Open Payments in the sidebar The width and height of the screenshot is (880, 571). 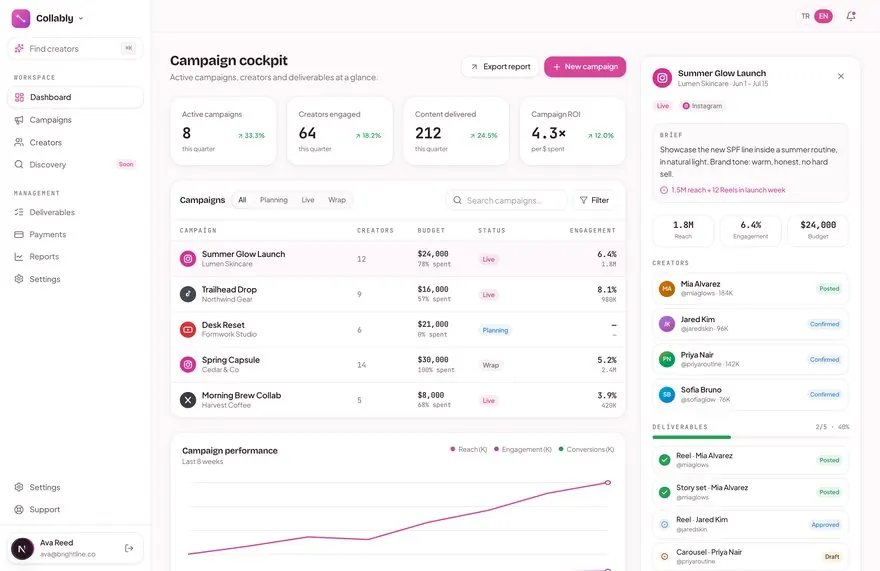[75, 234]
